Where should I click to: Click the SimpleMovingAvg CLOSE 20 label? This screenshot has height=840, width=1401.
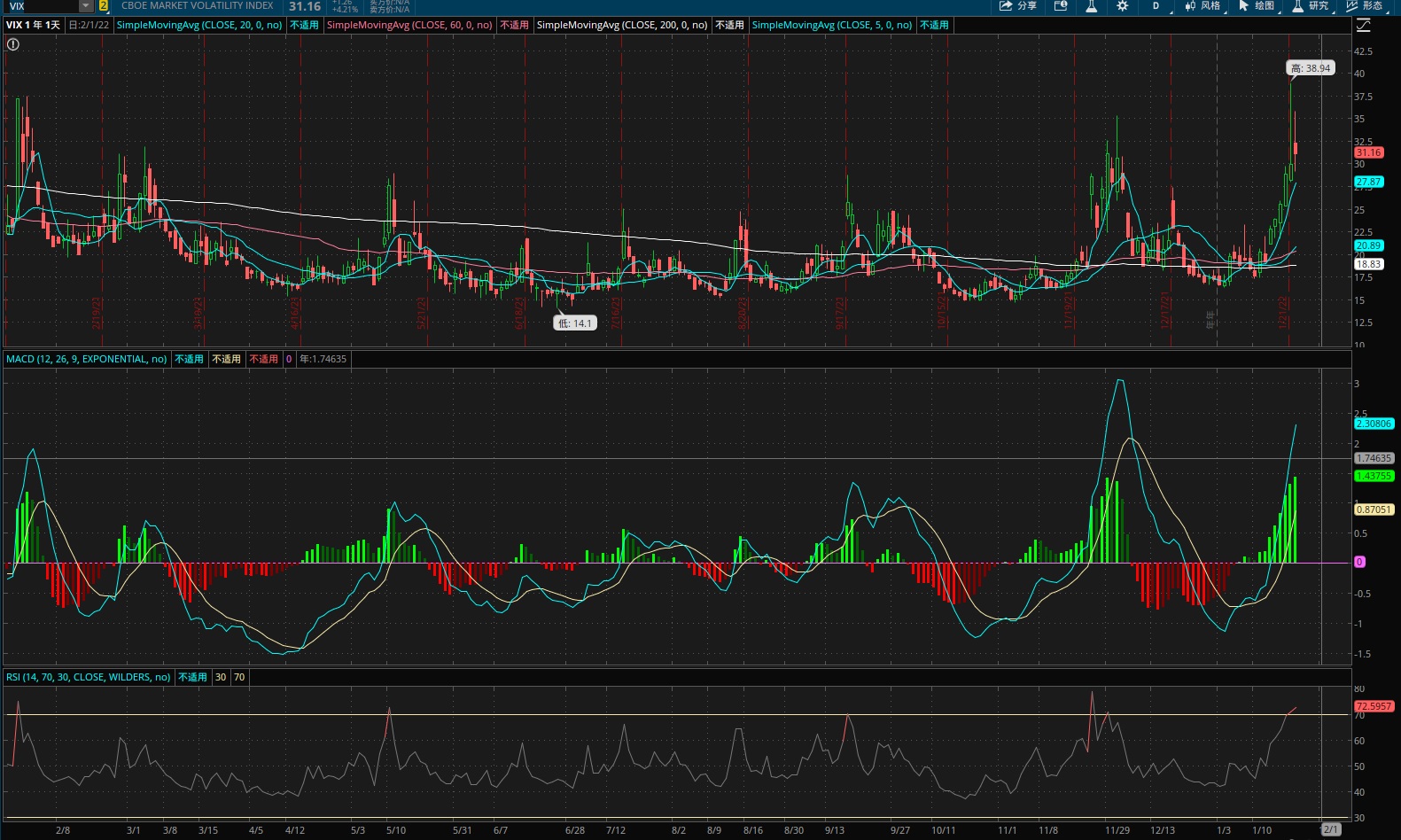point(199,25)
